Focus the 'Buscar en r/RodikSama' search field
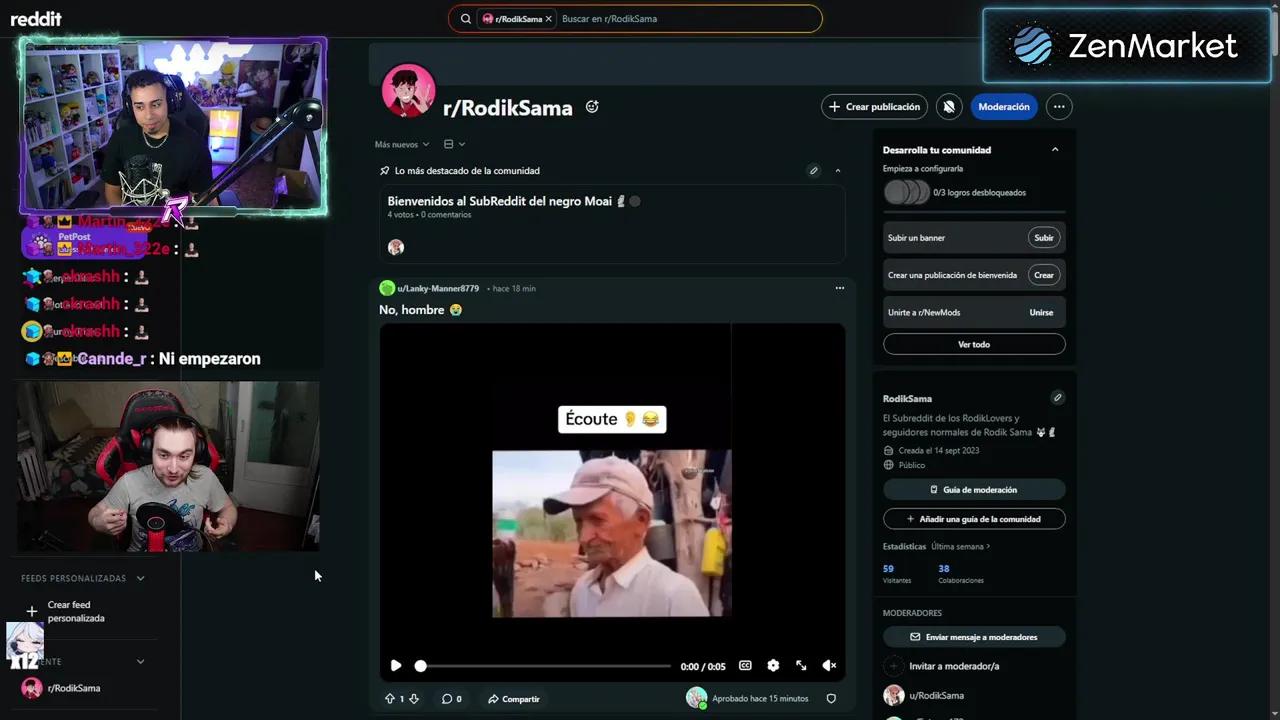The image size is (1280, 720). pyautogui.click(x=686, y=19)
